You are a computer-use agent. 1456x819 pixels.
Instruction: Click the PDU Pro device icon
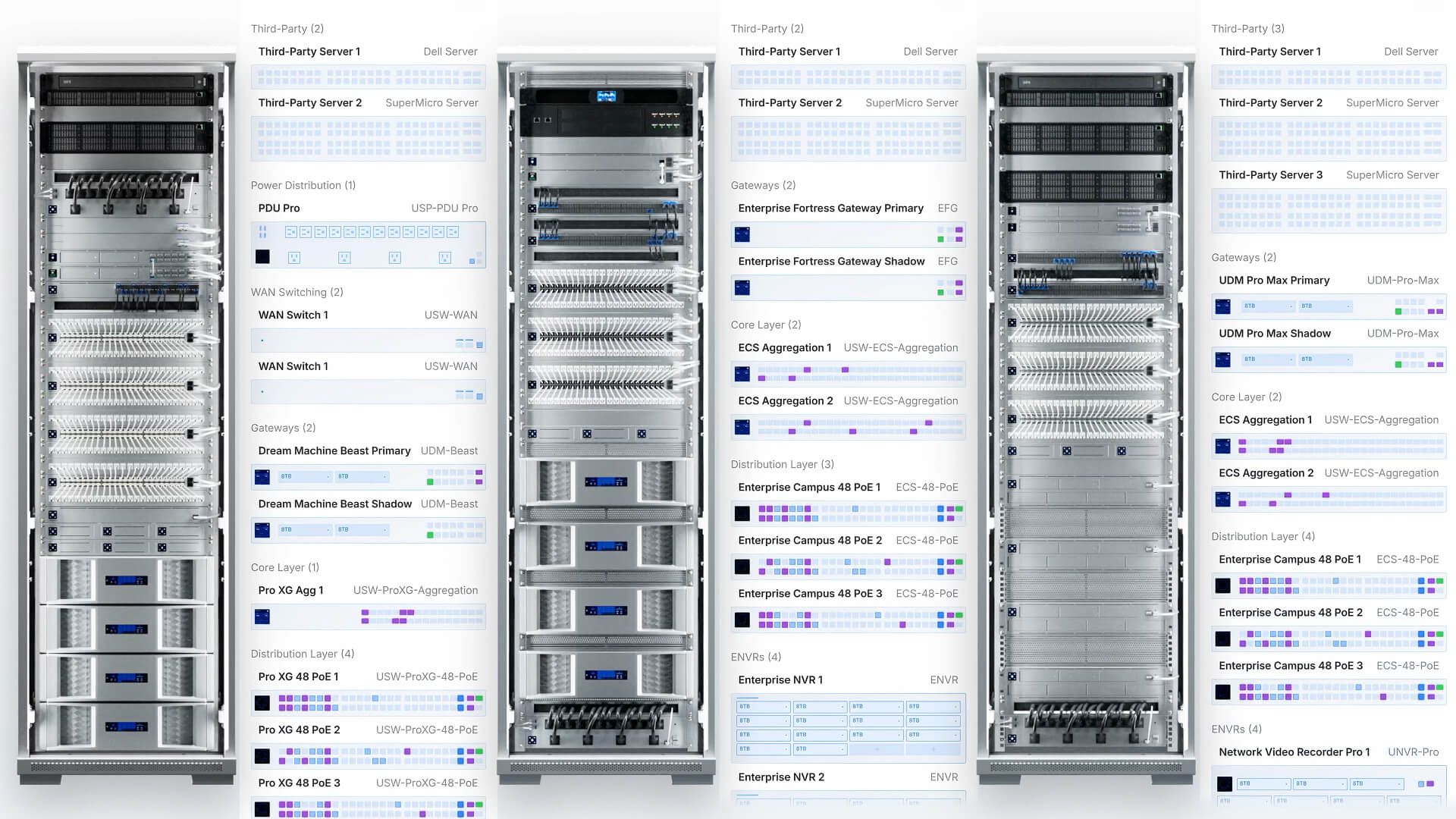[262, 257]
